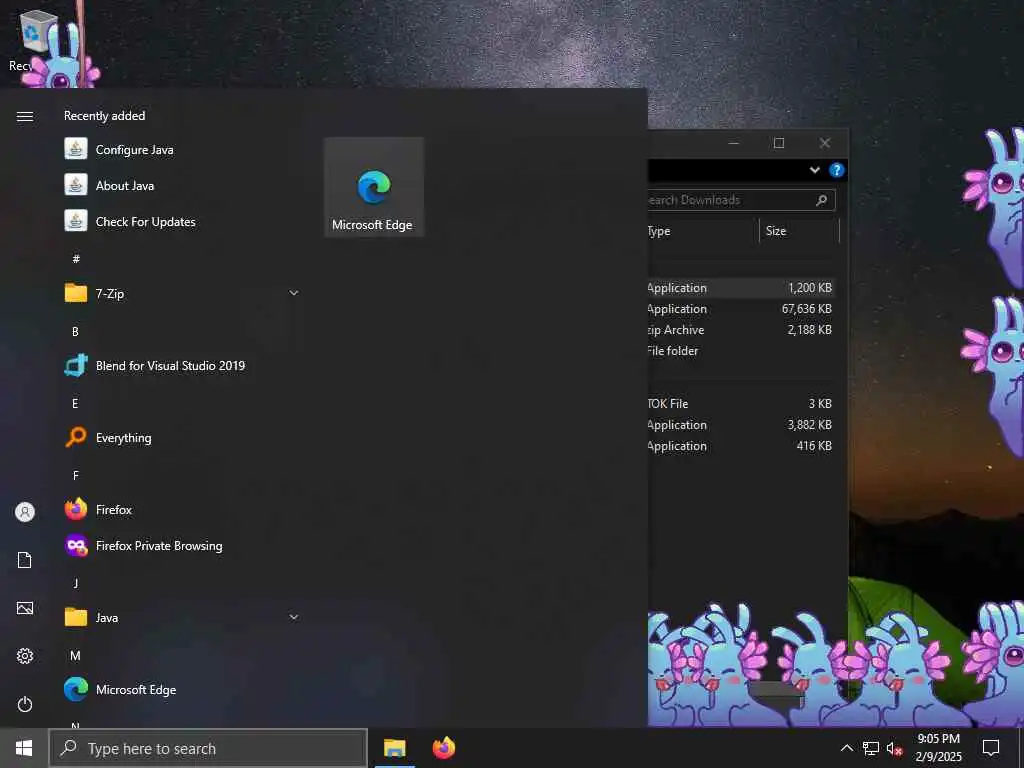The image size is (1024, 768).
Task: Click the Explorer search magnifier icon
Action: (x=822, y=200)
